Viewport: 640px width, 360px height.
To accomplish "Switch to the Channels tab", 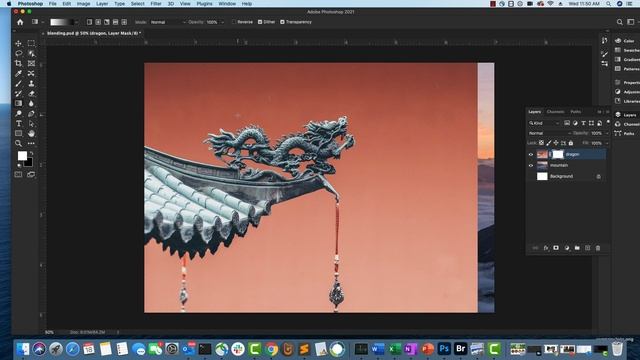I will coord(555,111).
